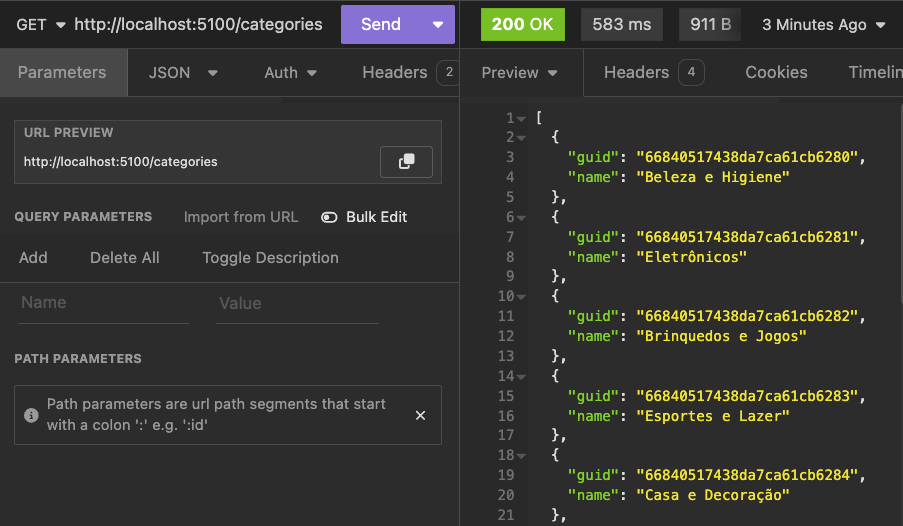Screen dimensions: 903x526
Task: Fold the object starting at line 6
Action: 521,217
